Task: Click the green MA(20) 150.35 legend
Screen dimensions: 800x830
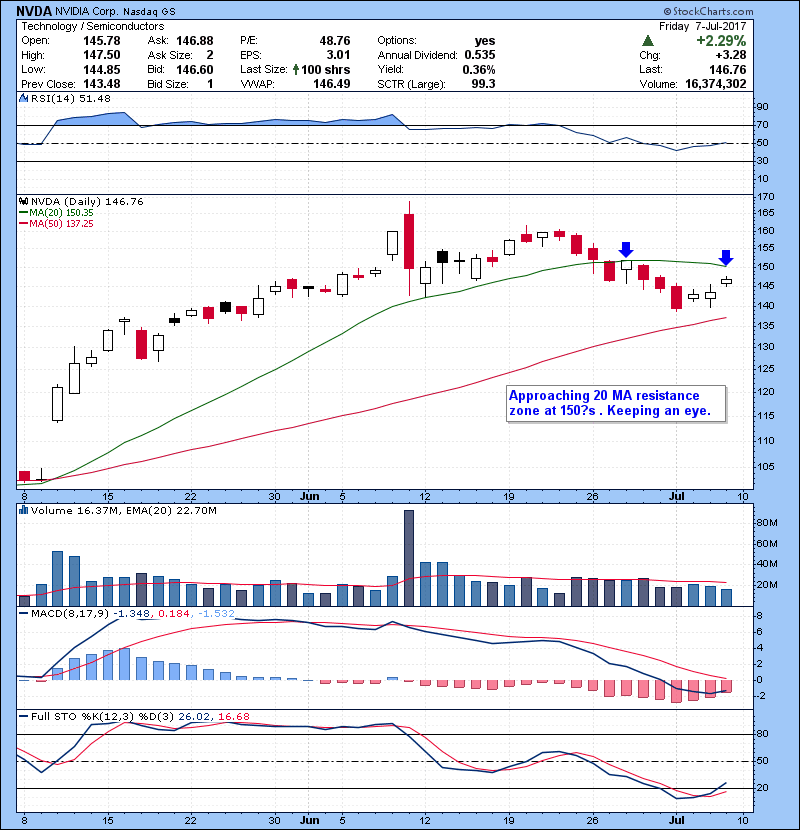Action: (x=56, y=213)
